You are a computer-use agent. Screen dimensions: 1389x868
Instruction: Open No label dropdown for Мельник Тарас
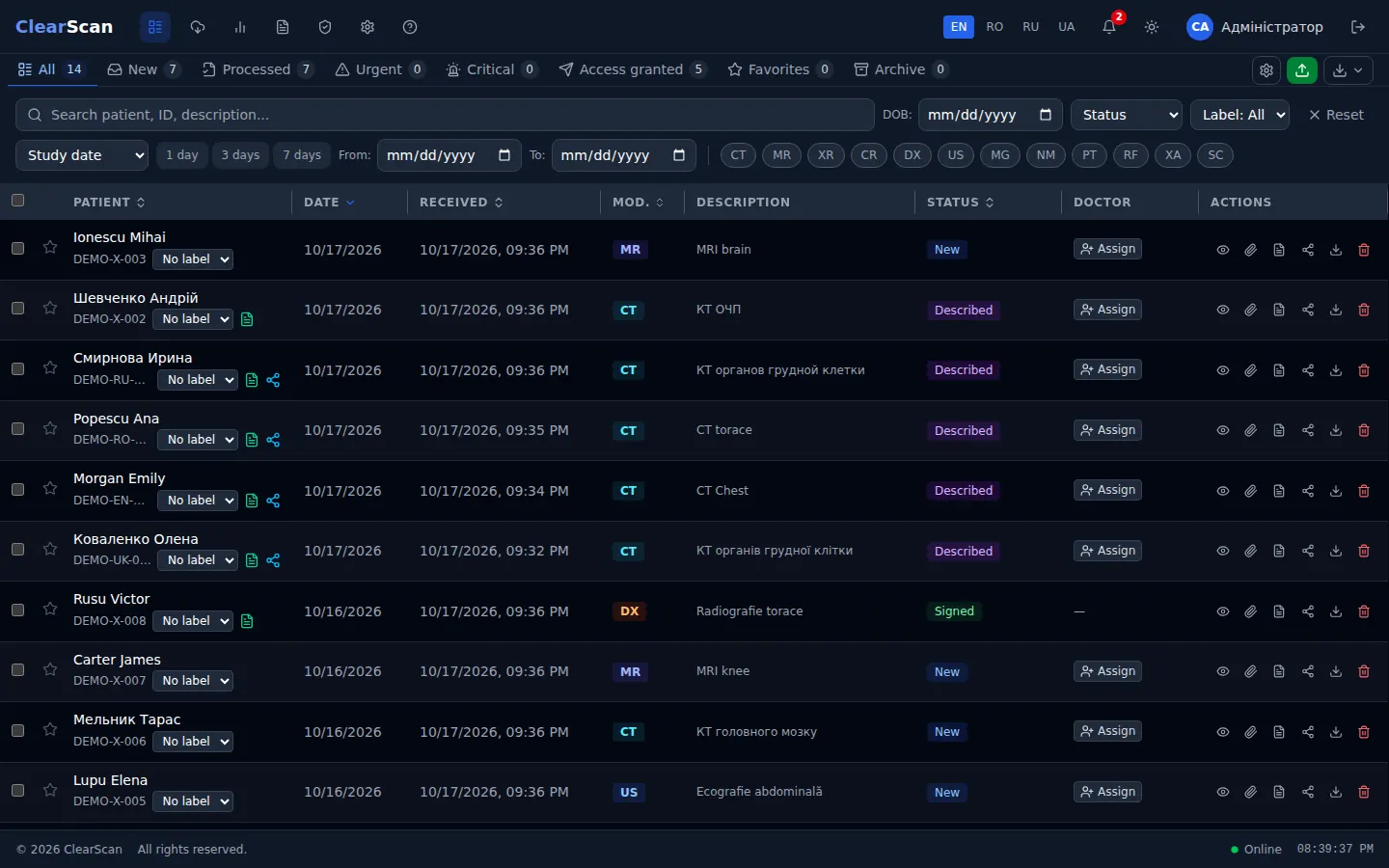[193, 742]
